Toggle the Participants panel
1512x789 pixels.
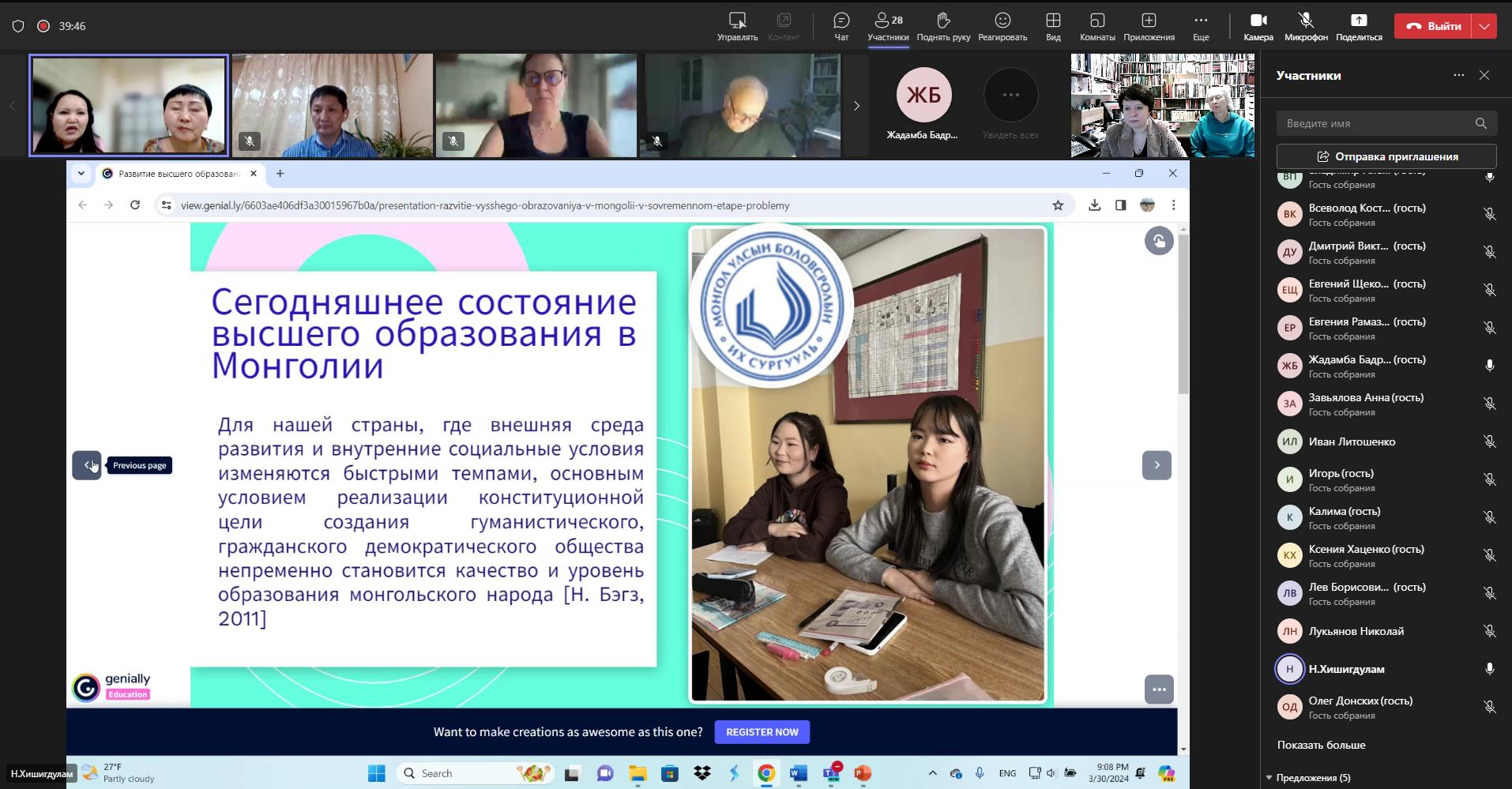coord(888,26)
